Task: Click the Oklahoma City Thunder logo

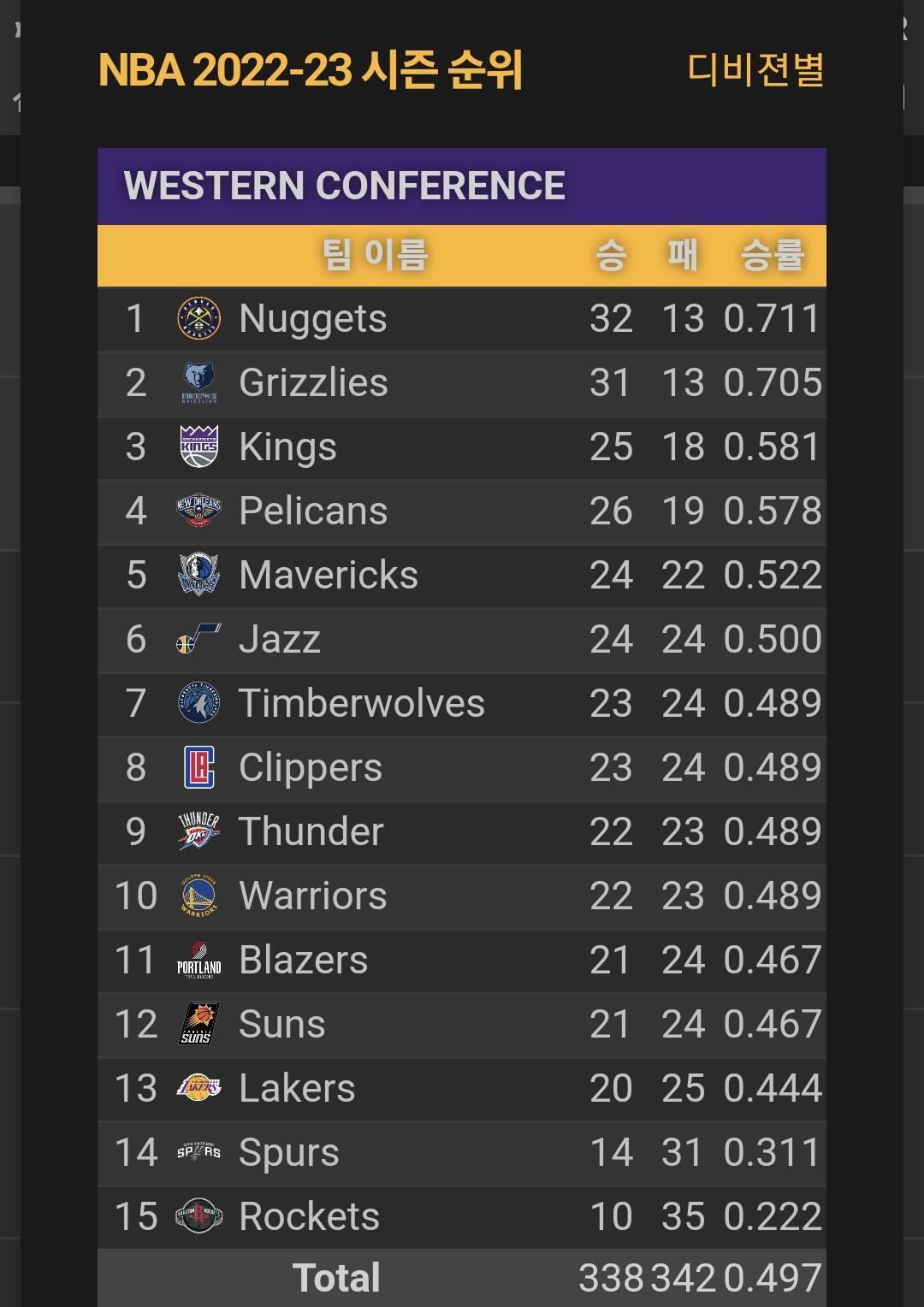Action: pyautogui.click(x=198, y=831)
